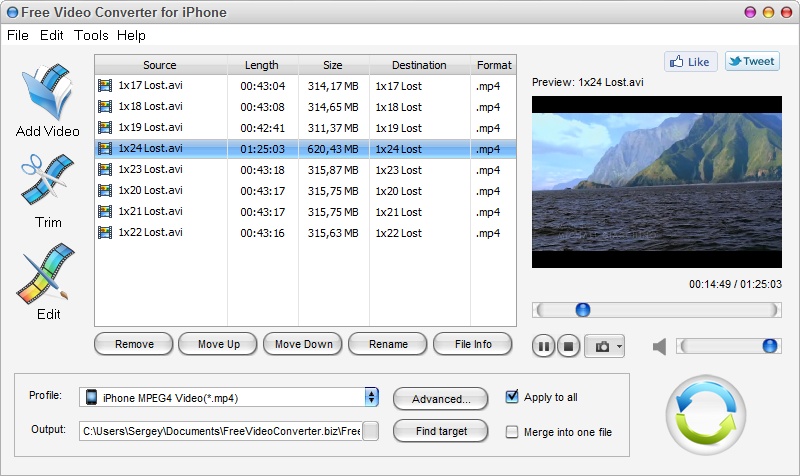This screenshot has height=476, width=800.
Task: Click the Facebook Like button
Action: coord(690,62)
